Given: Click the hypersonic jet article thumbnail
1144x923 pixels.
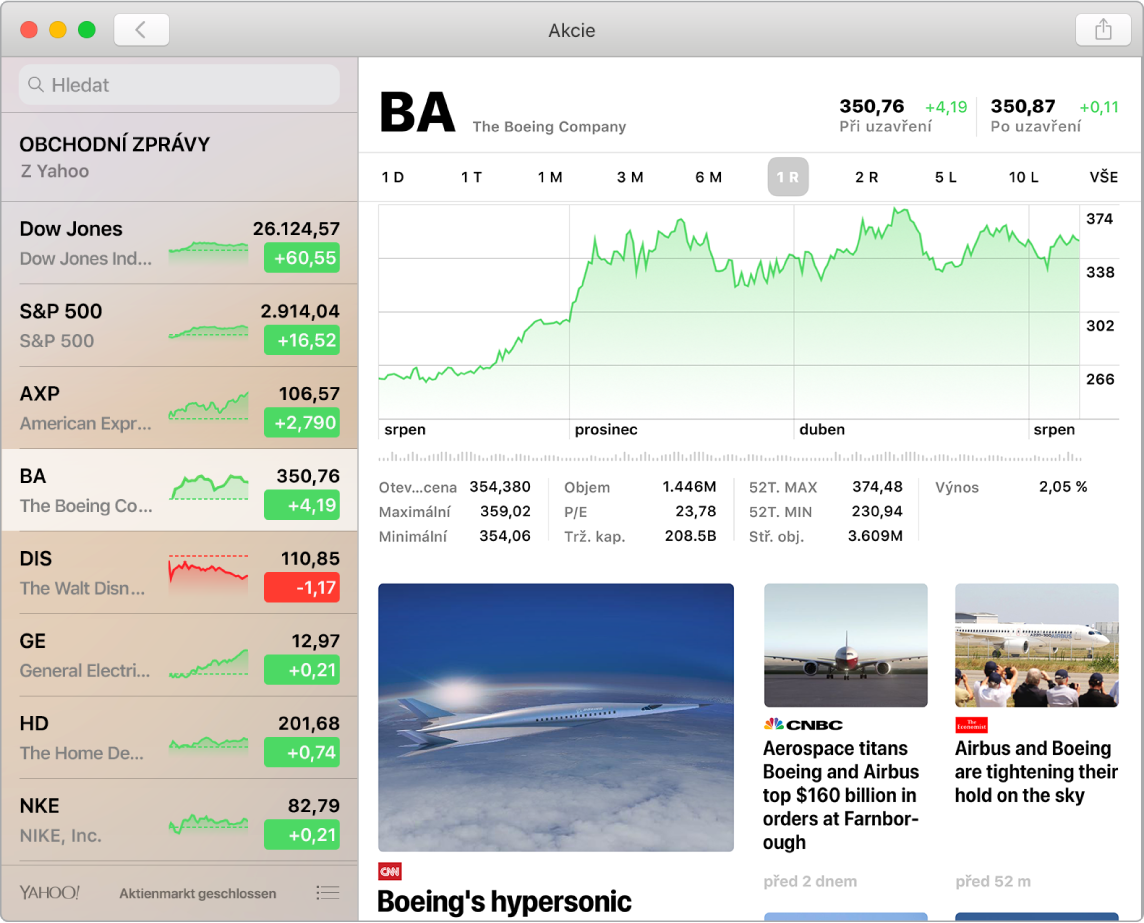Looking at the screenshot, I should pyautogui.click(x=556, y=717).
